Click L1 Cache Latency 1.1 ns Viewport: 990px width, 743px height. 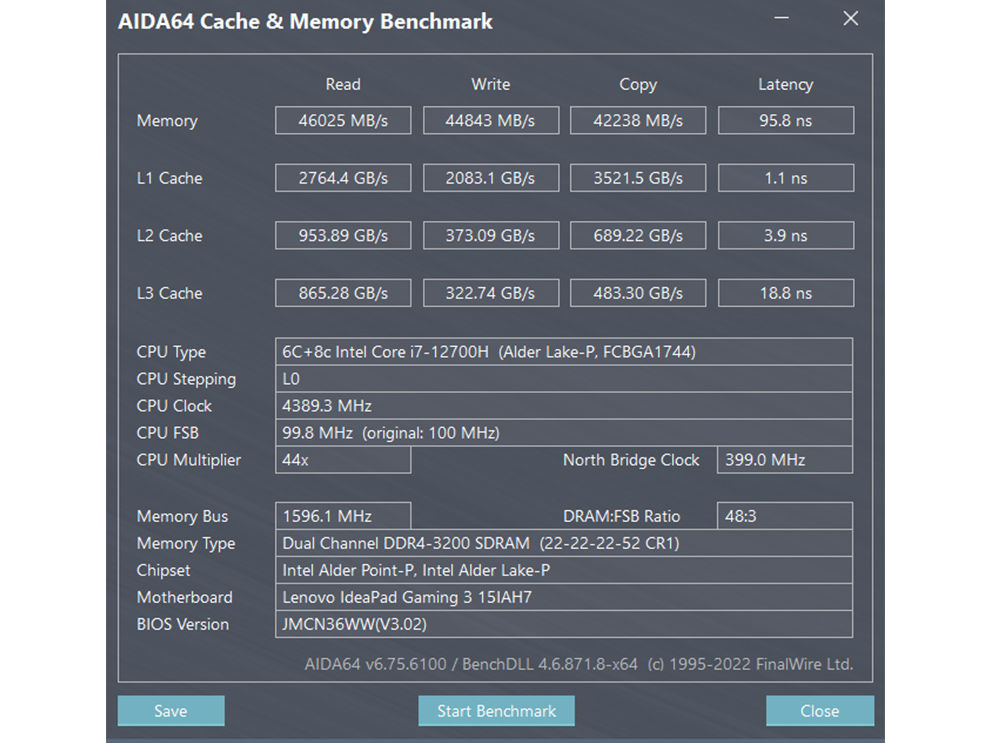[x=785, y=177]
